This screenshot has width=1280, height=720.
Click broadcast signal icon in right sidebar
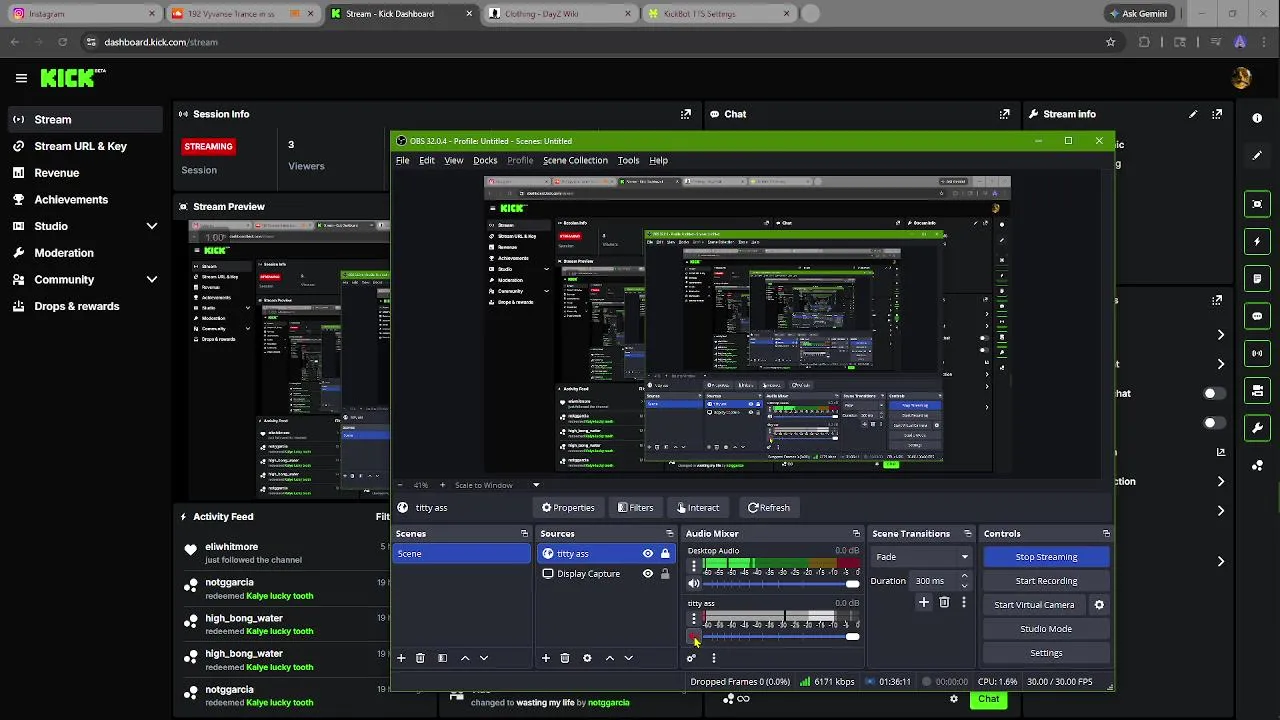click(1257, 353)
